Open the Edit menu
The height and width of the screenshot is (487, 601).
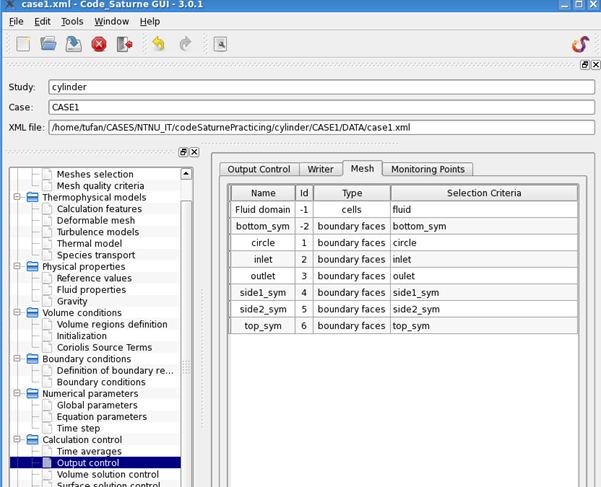tap(42, 21)
